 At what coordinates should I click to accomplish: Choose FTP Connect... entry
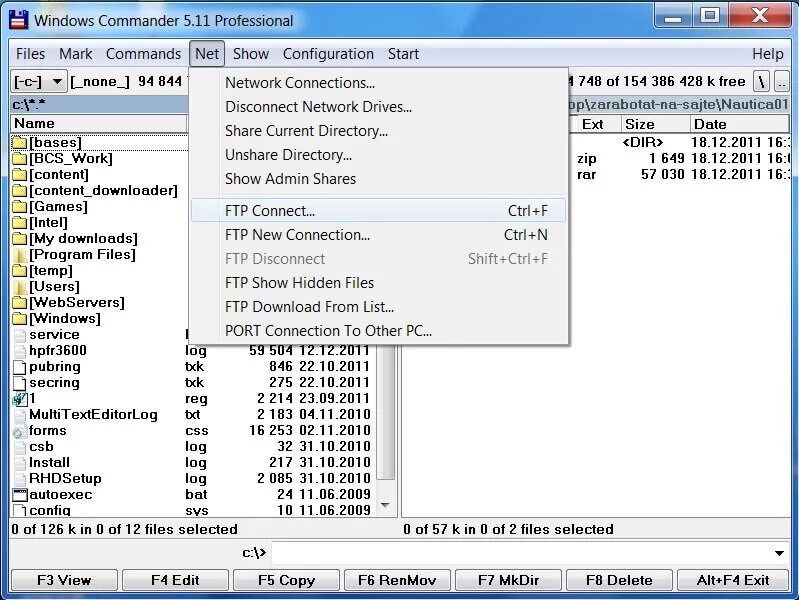click(379, 211)
